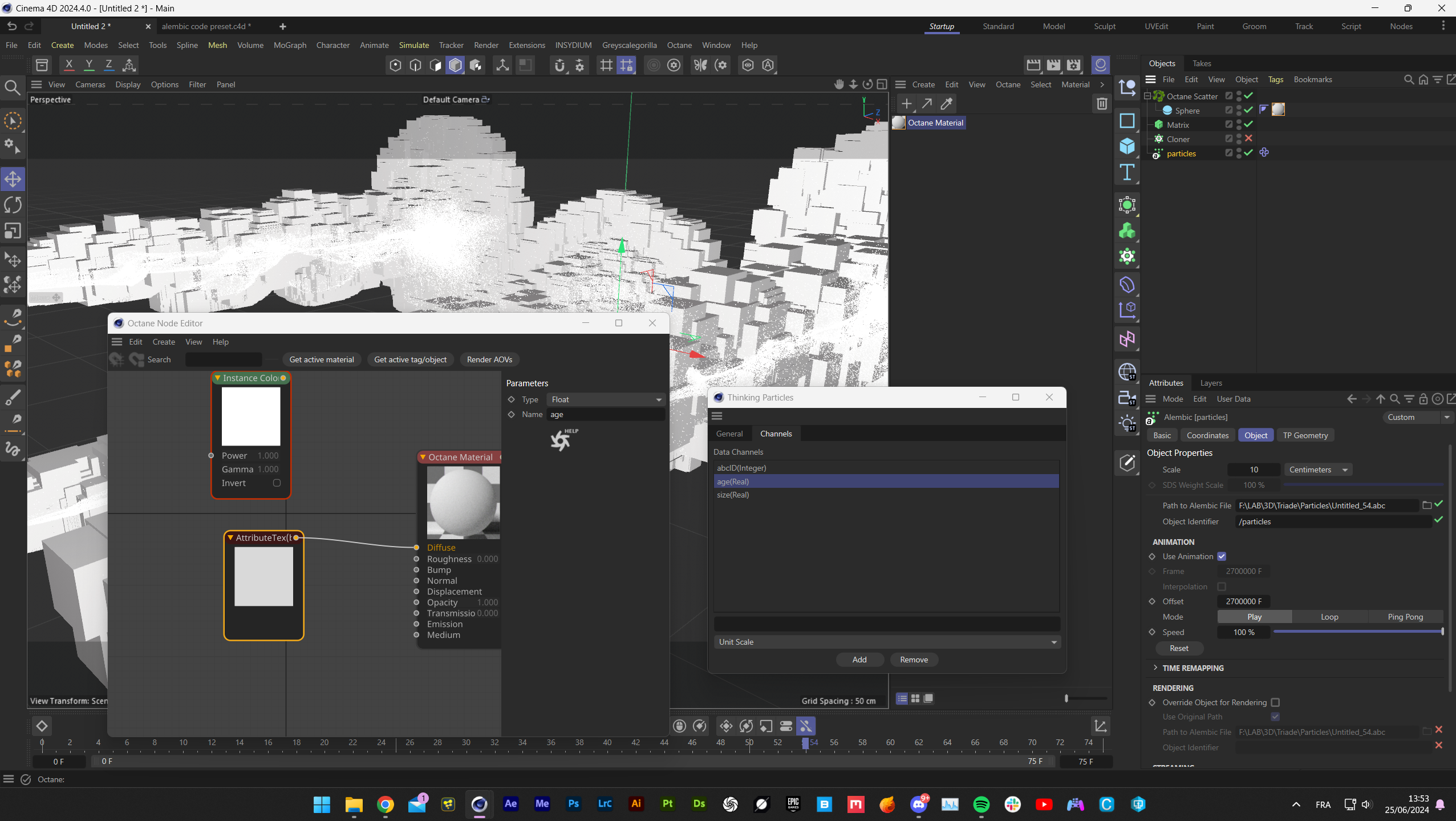Image resolution: width=1456 pixels, height=821 pixels.
Task: Click the material manager trash icon
Action: tap(1101, 104)
